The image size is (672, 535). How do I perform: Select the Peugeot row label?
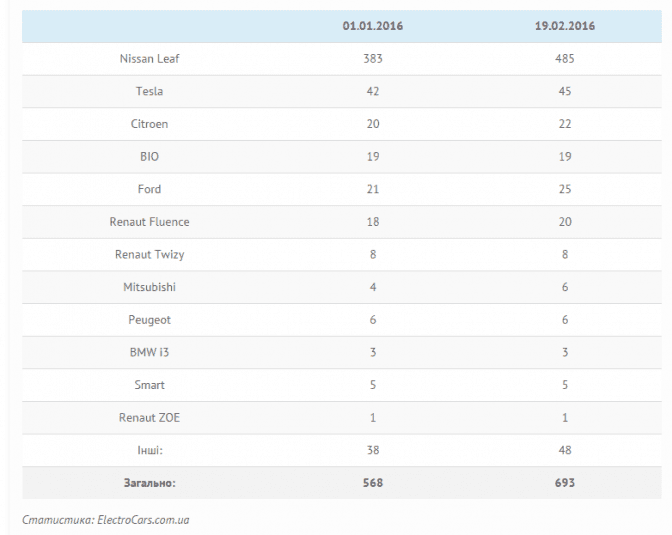(x=149, y=319)
